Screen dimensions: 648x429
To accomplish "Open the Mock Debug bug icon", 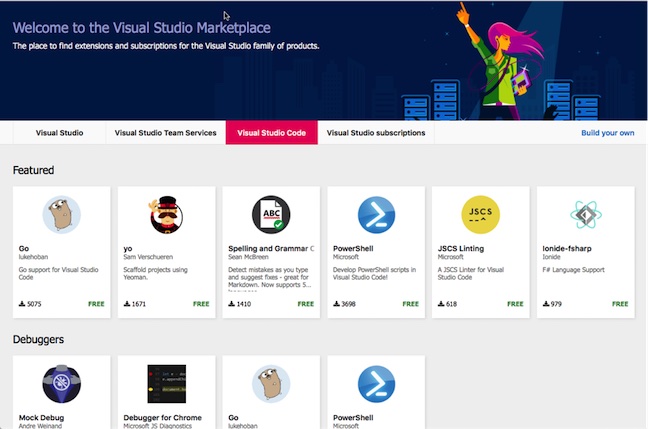I will [62, 384].
